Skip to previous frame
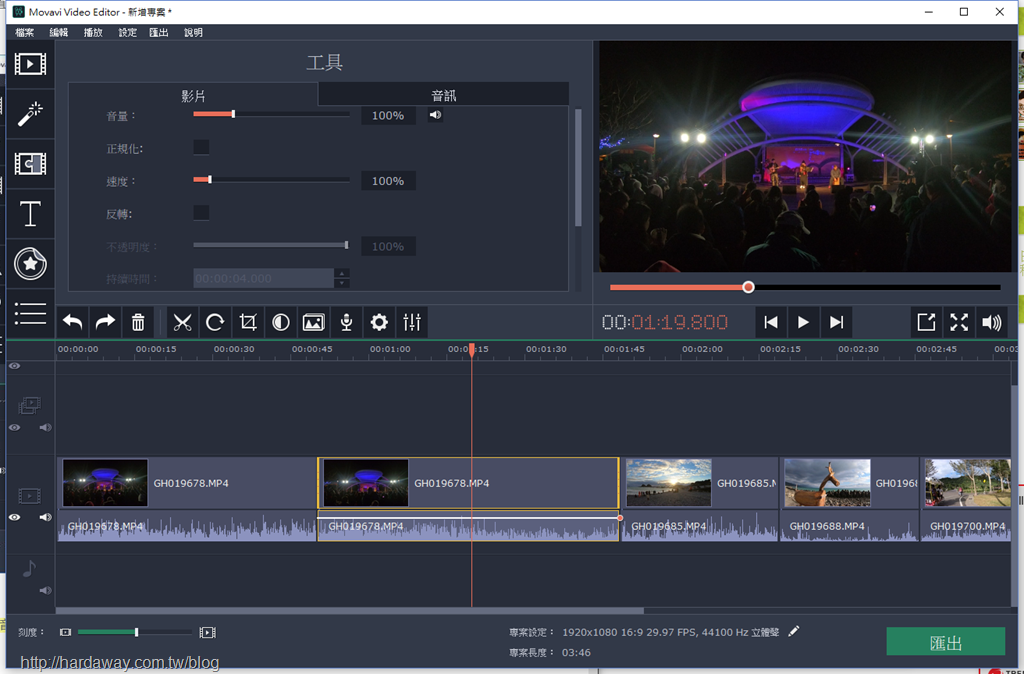Viewport: 1024px width, 674px height. (771, 322)
